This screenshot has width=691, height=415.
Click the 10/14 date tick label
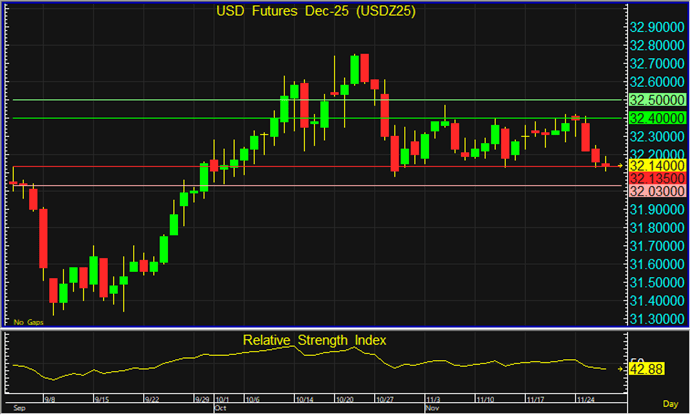pyautogui.click(x=296, y=398)
